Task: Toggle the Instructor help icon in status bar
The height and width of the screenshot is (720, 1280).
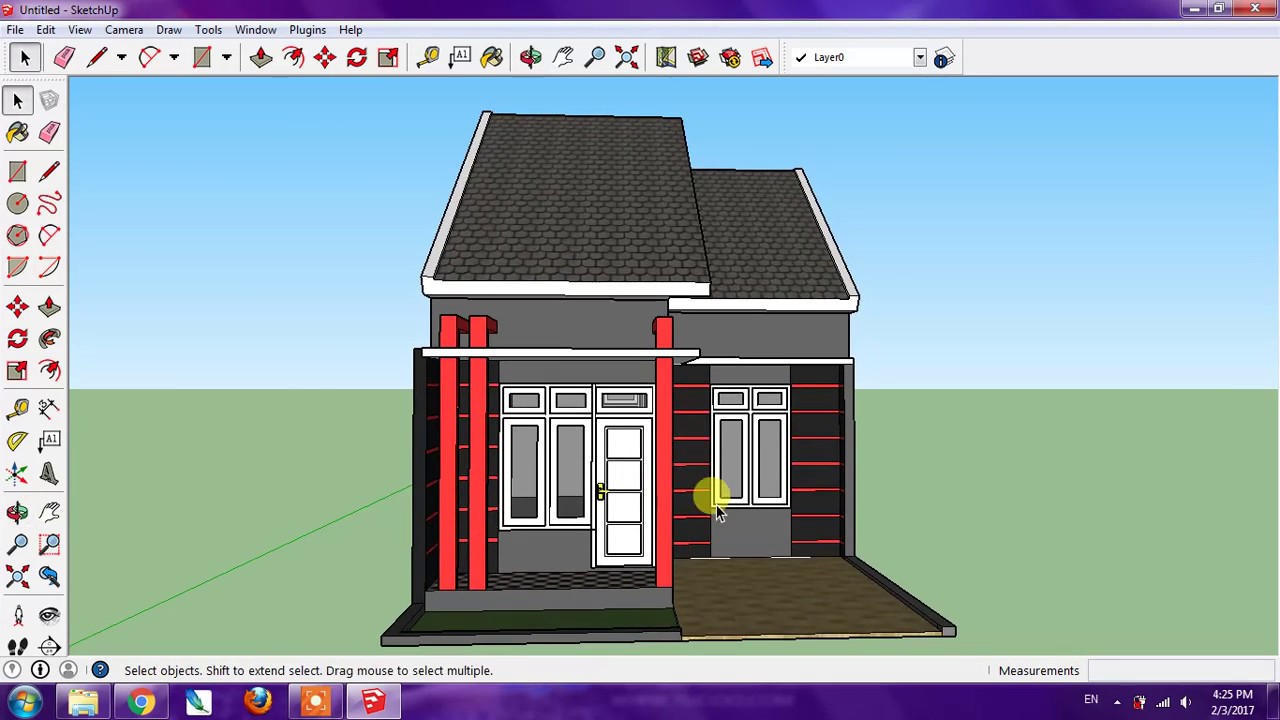Action: pos(100,670)
